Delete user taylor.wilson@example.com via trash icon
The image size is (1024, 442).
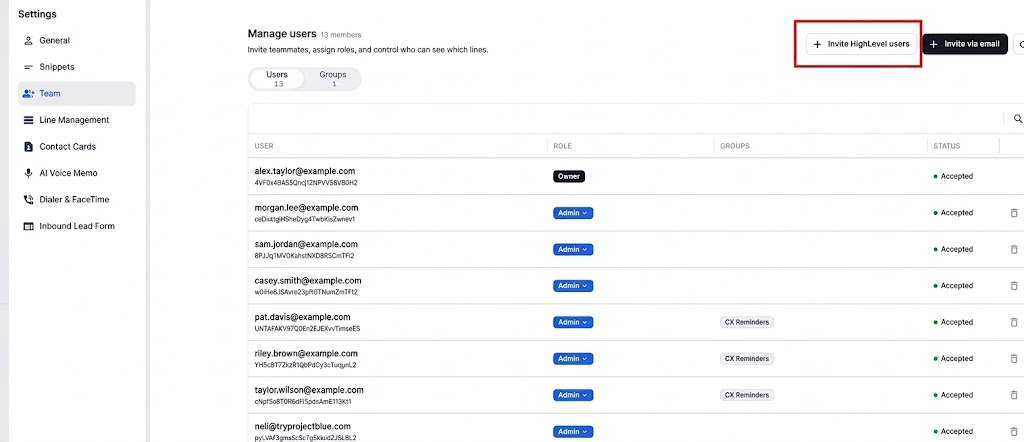click(1014, 395)
